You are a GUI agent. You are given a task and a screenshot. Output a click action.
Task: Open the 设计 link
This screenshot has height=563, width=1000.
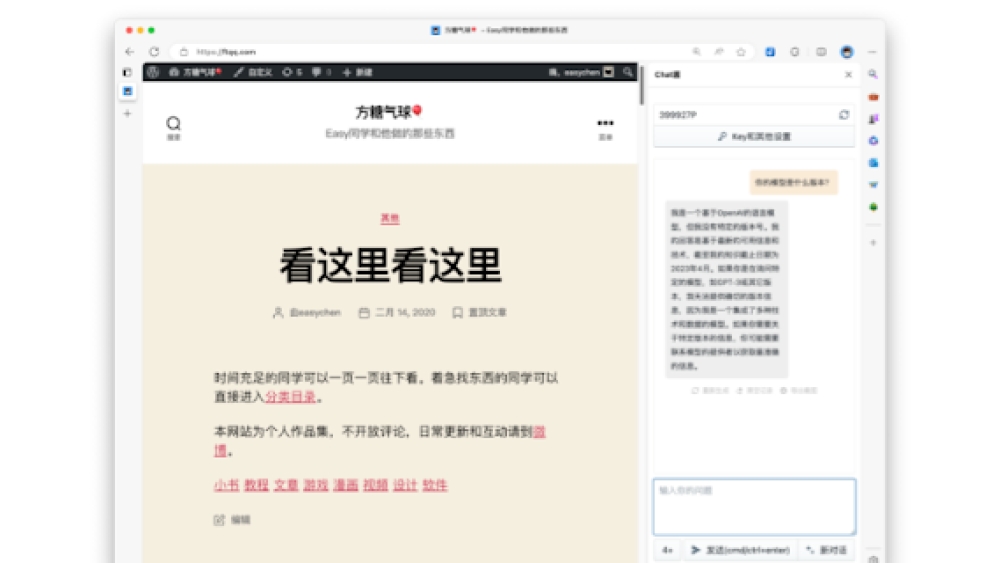coord(405,485)
